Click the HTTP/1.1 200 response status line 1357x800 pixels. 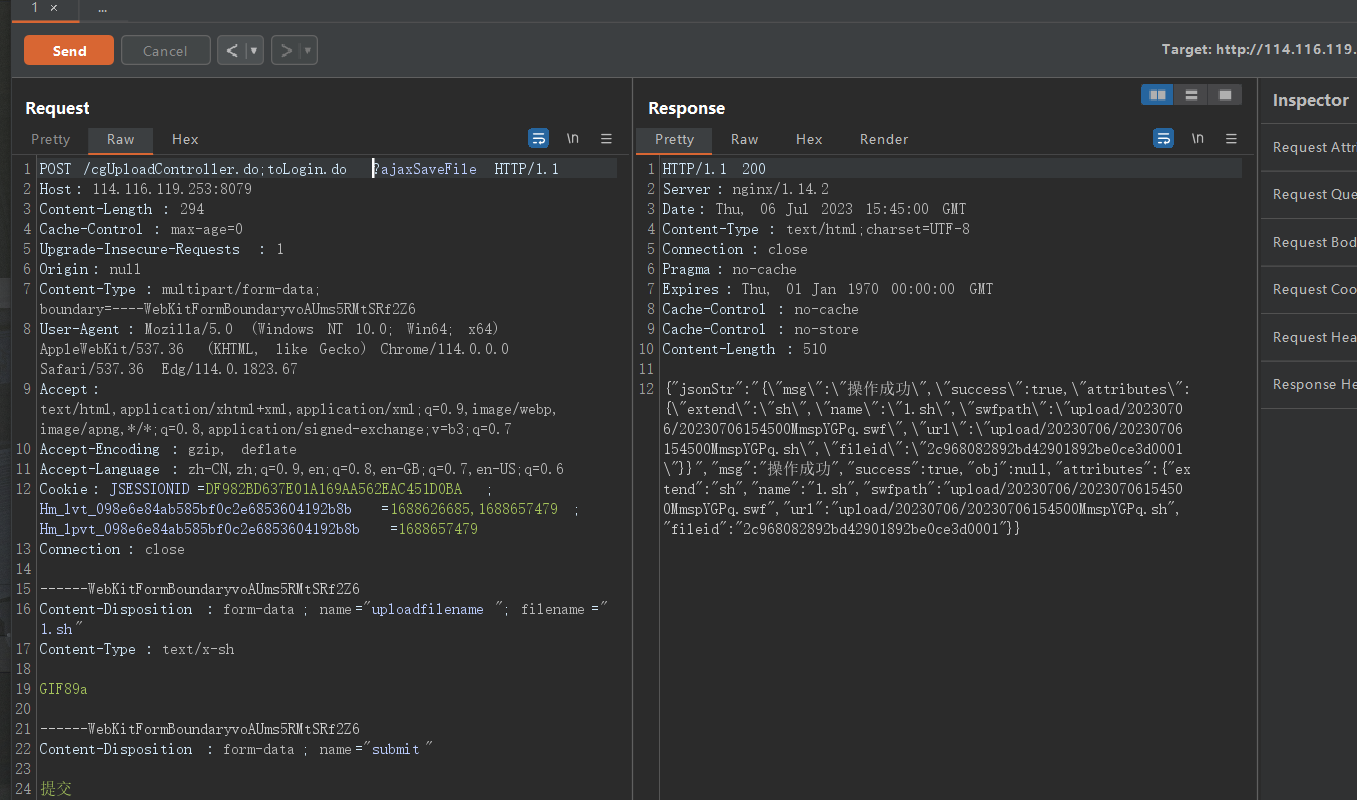714,169
